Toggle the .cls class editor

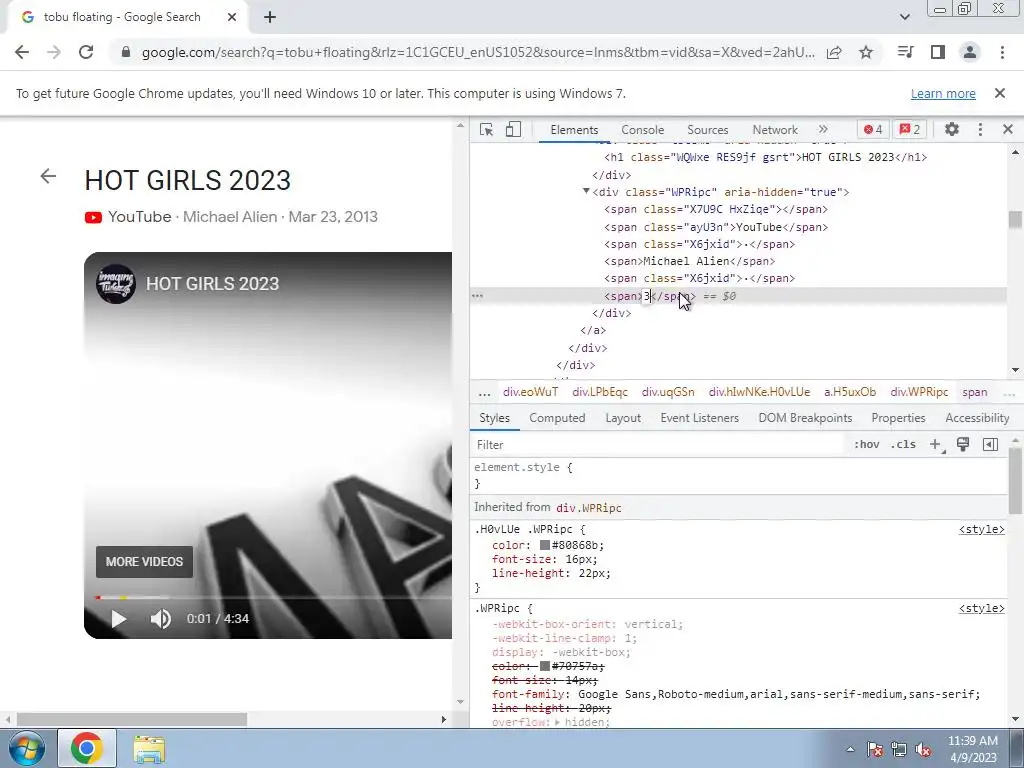[903, 445]
